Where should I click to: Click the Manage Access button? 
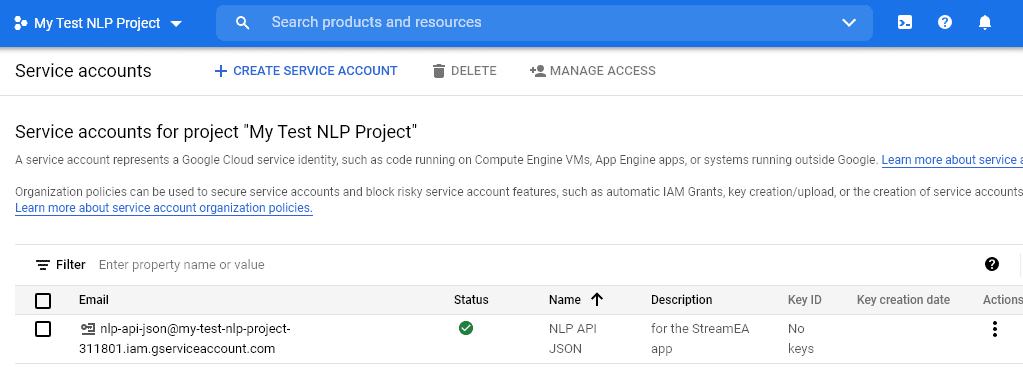click(x=592, y=71)
